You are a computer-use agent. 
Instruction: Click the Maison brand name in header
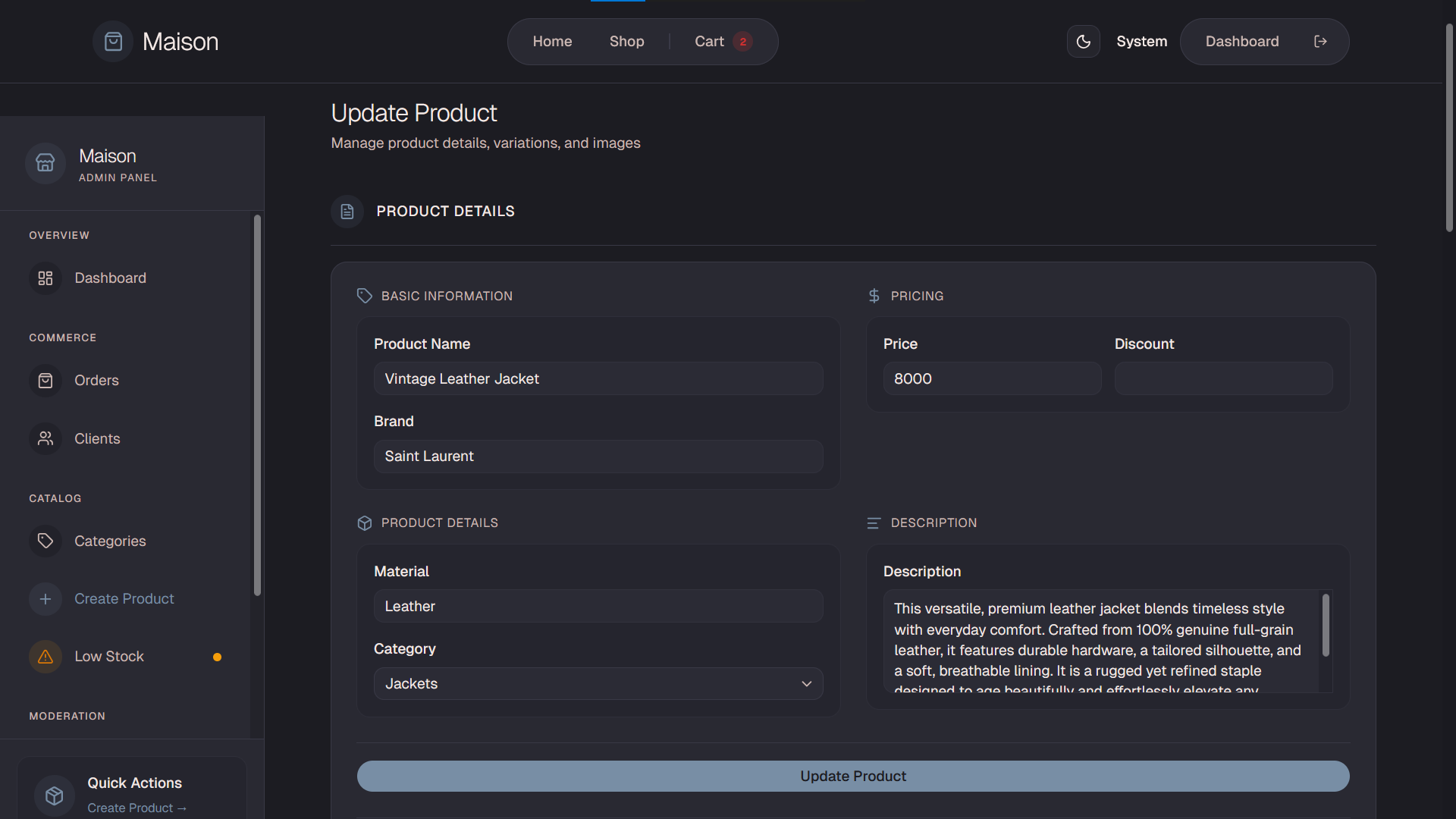click(x=180, y=42)
